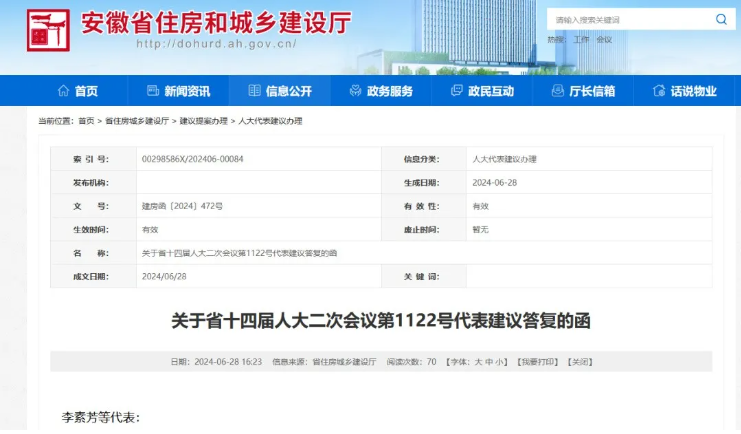Viewport: 741px width, 434px height.
Task: Click the site emblem logo
Action: point(48,30)
